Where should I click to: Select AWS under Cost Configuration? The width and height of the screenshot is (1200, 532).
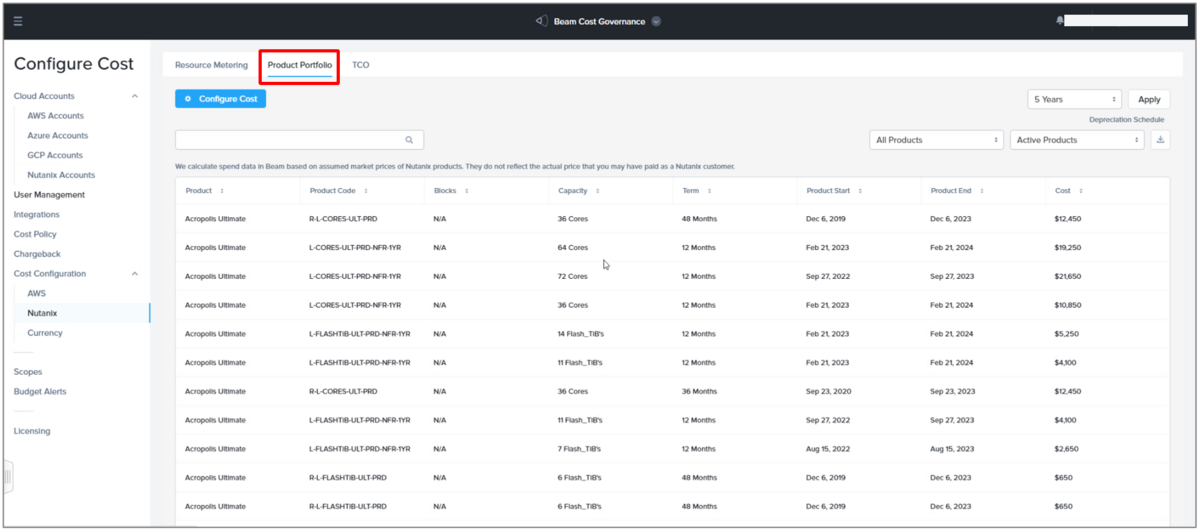[x=36, y=294]
